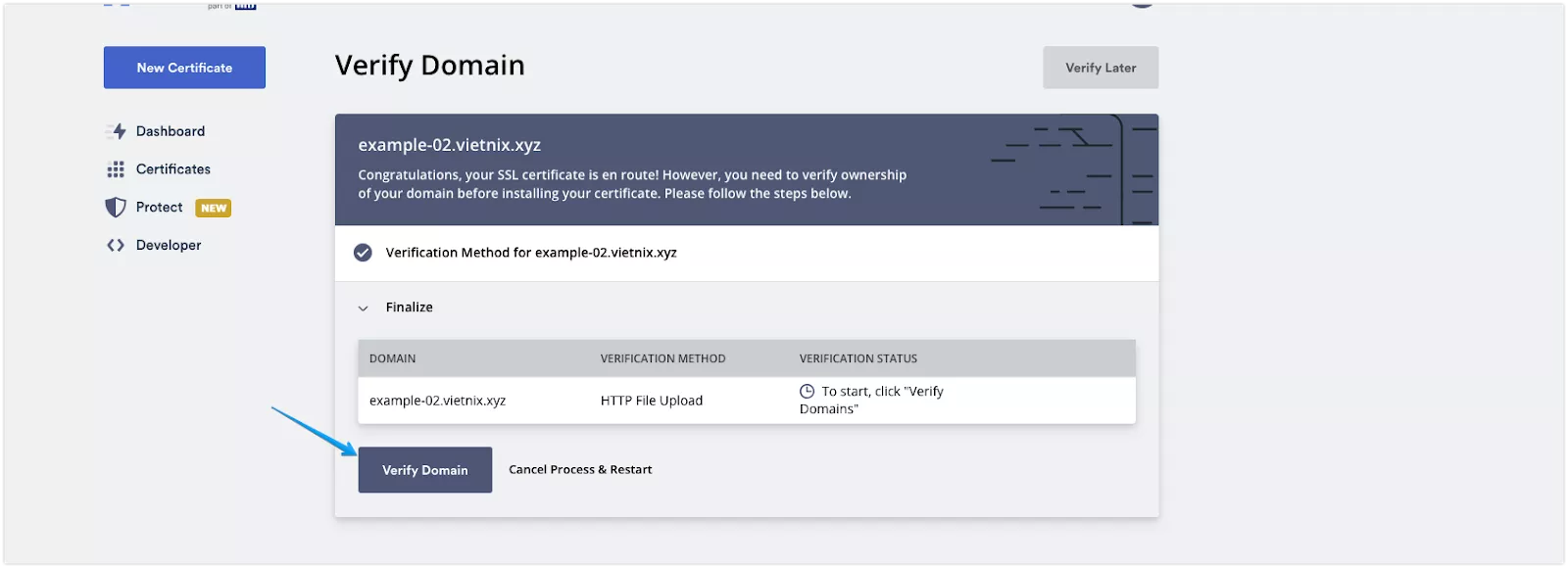Click the Developer code brackets icon
1568x568 pixels.
116,246
